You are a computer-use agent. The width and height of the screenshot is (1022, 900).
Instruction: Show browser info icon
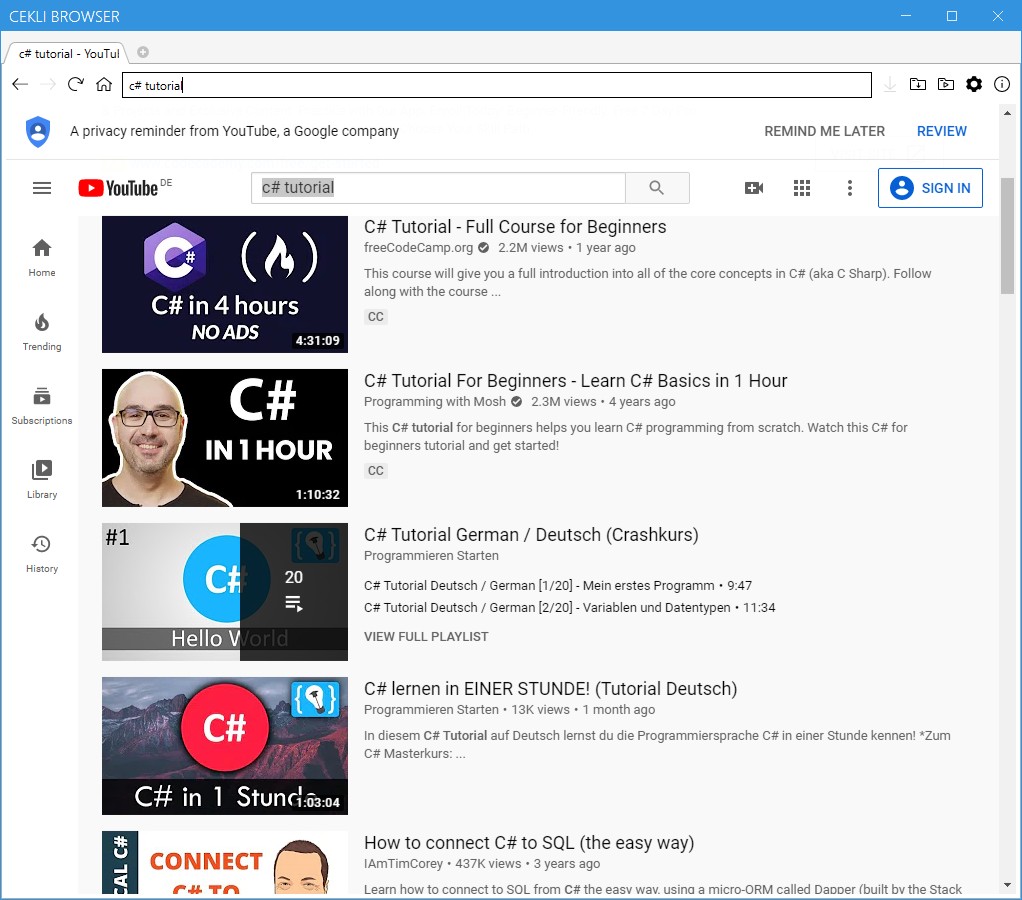coord(1002,84)
